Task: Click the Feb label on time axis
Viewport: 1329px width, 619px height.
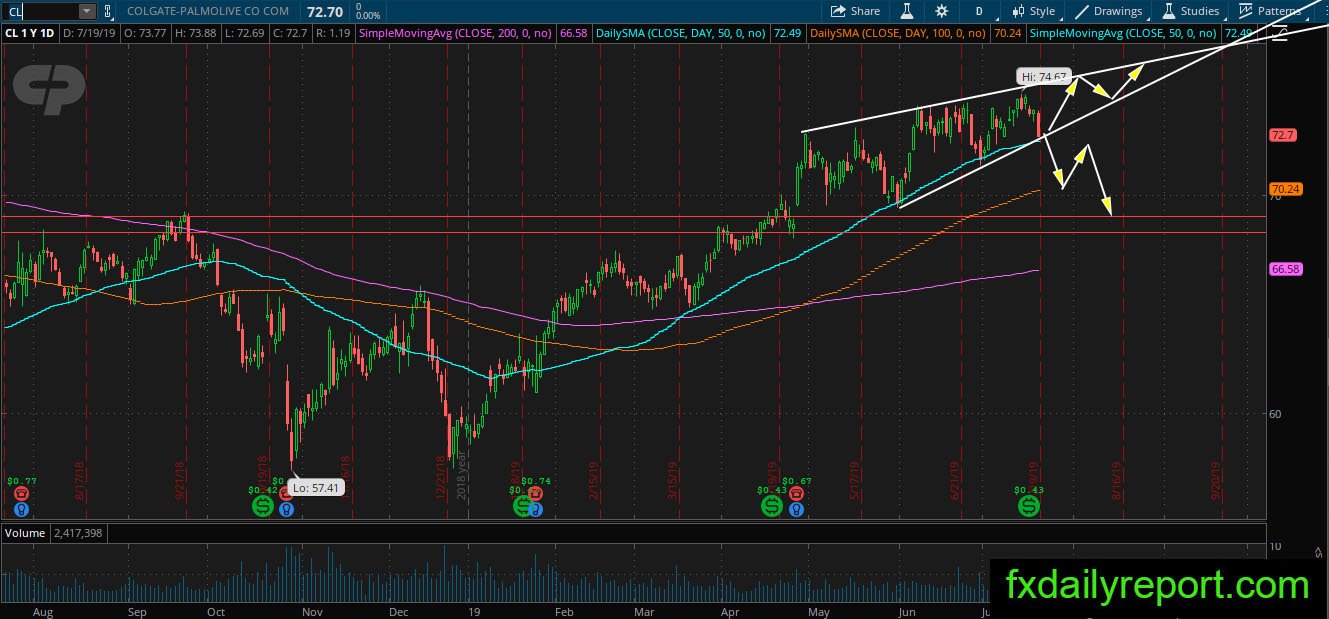Action: coord(563,610)
